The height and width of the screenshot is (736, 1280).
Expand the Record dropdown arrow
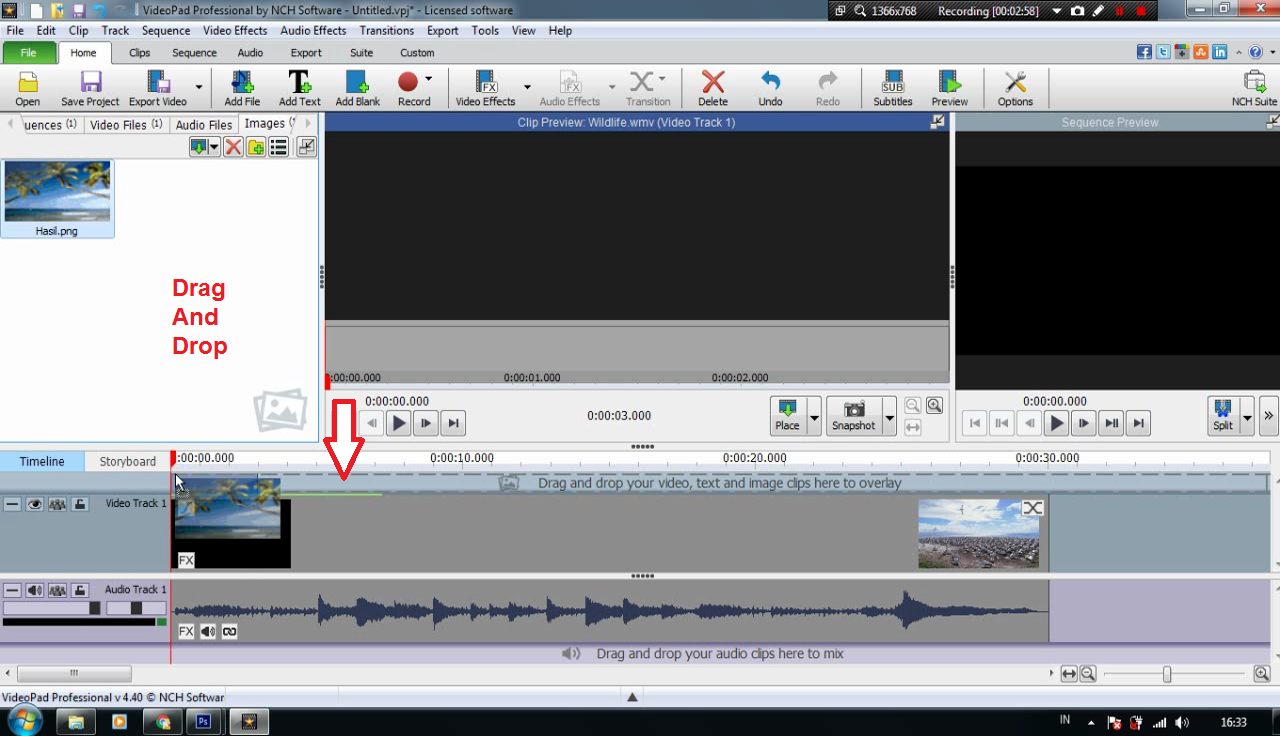pos(429,79)
